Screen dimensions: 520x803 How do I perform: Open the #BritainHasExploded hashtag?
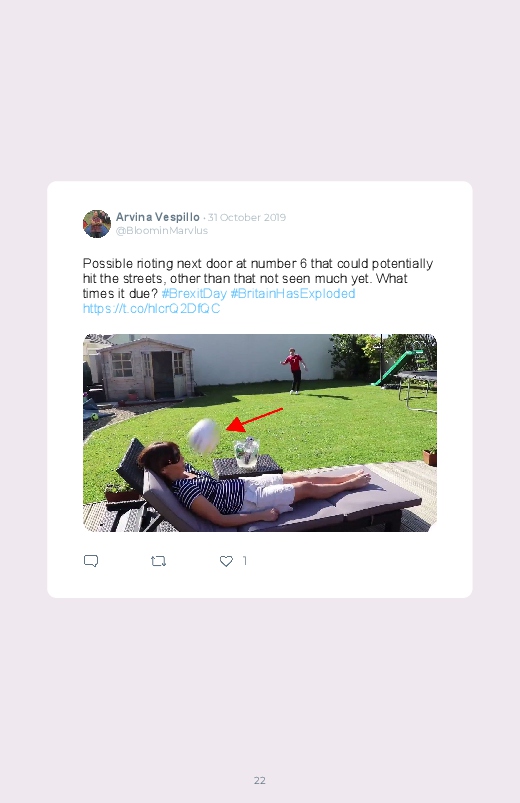pyautogui.click(x=293, y=293)
